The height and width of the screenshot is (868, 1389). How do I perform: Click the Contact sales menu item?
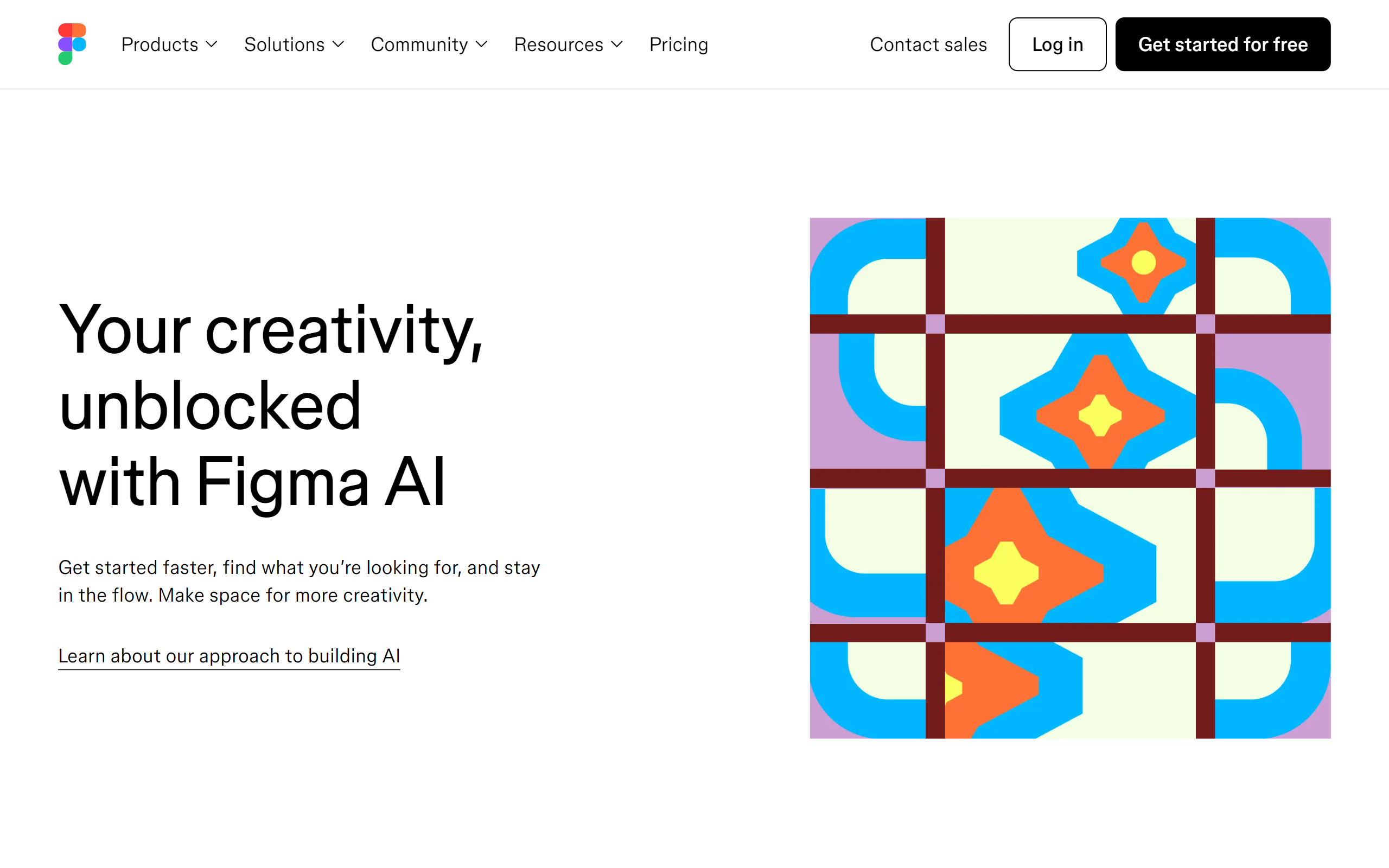coord(928,43)
